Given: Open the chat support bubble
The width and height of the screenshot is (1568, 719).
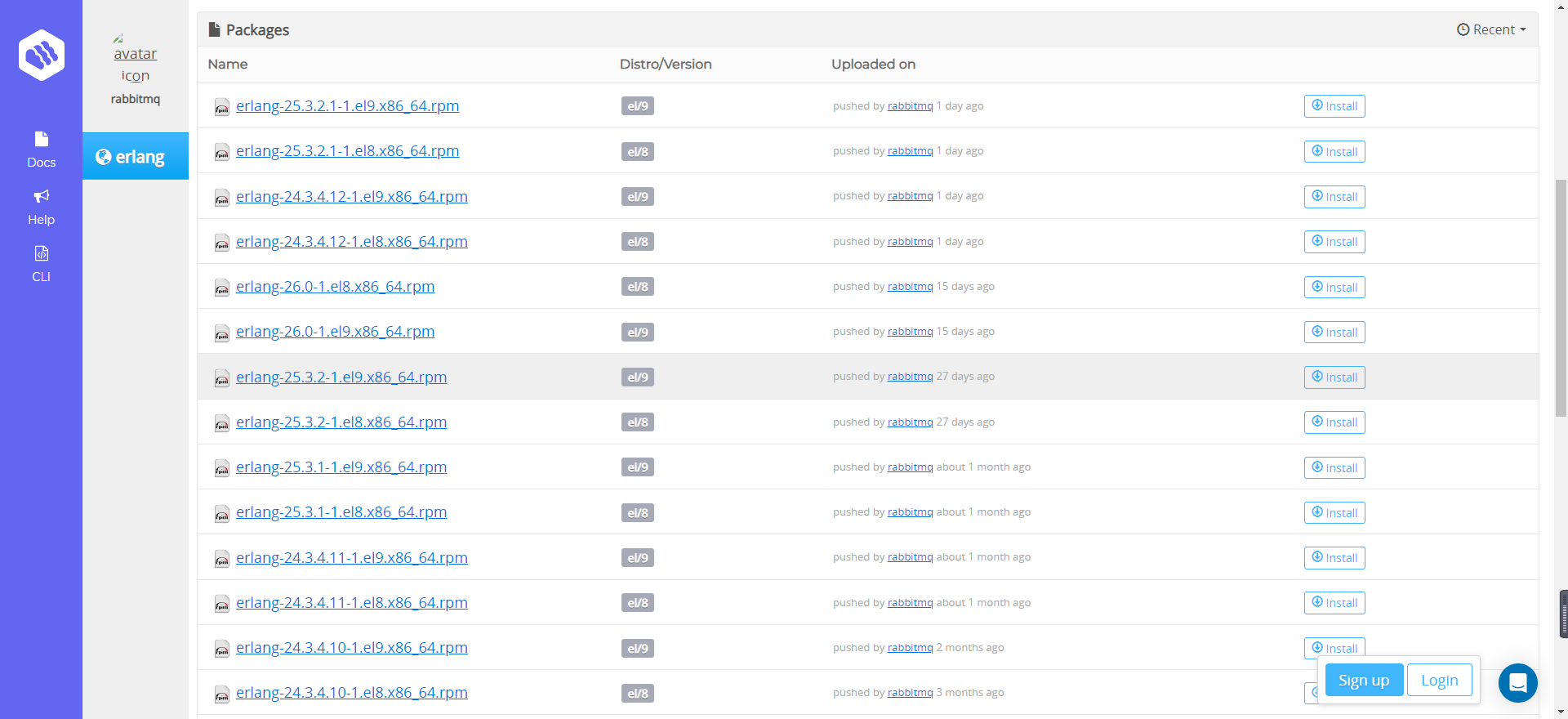Looking at the screenshot, I should (1517, 682).
